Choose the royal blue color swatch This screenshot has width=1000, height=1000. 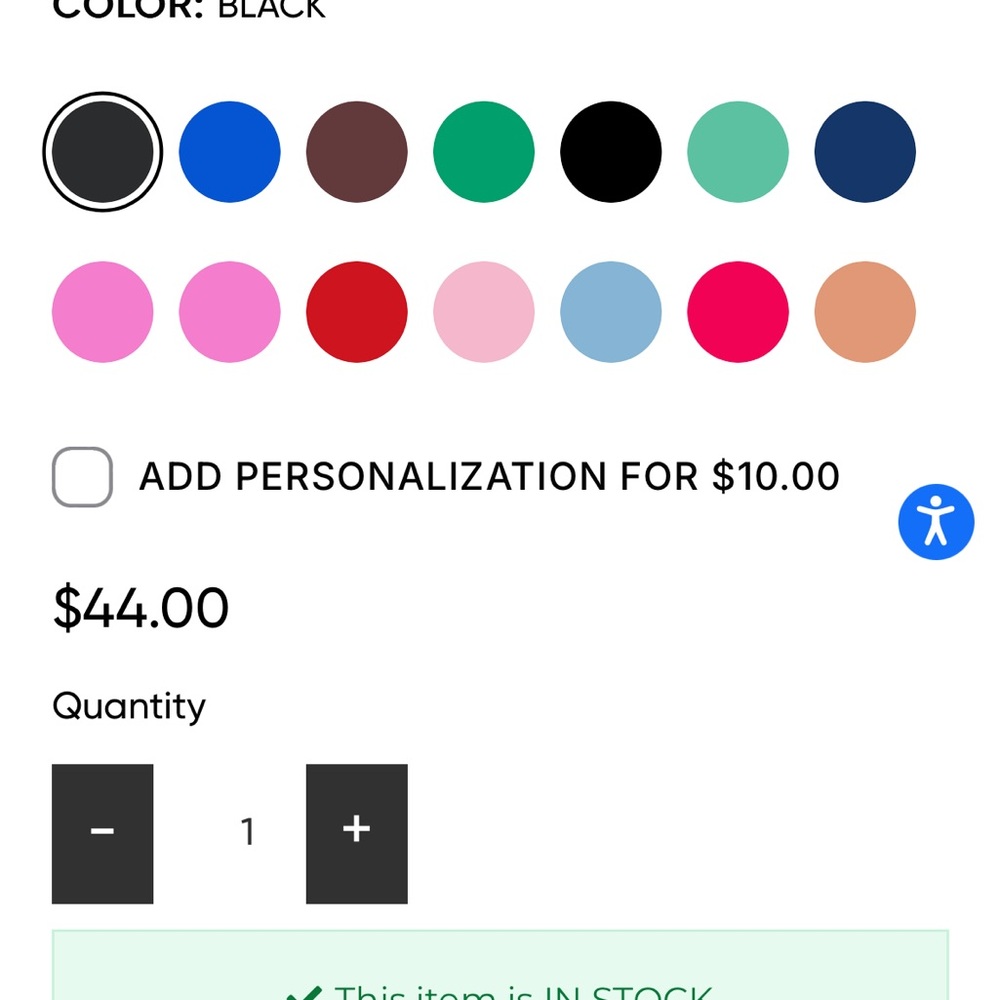point(230,152)
